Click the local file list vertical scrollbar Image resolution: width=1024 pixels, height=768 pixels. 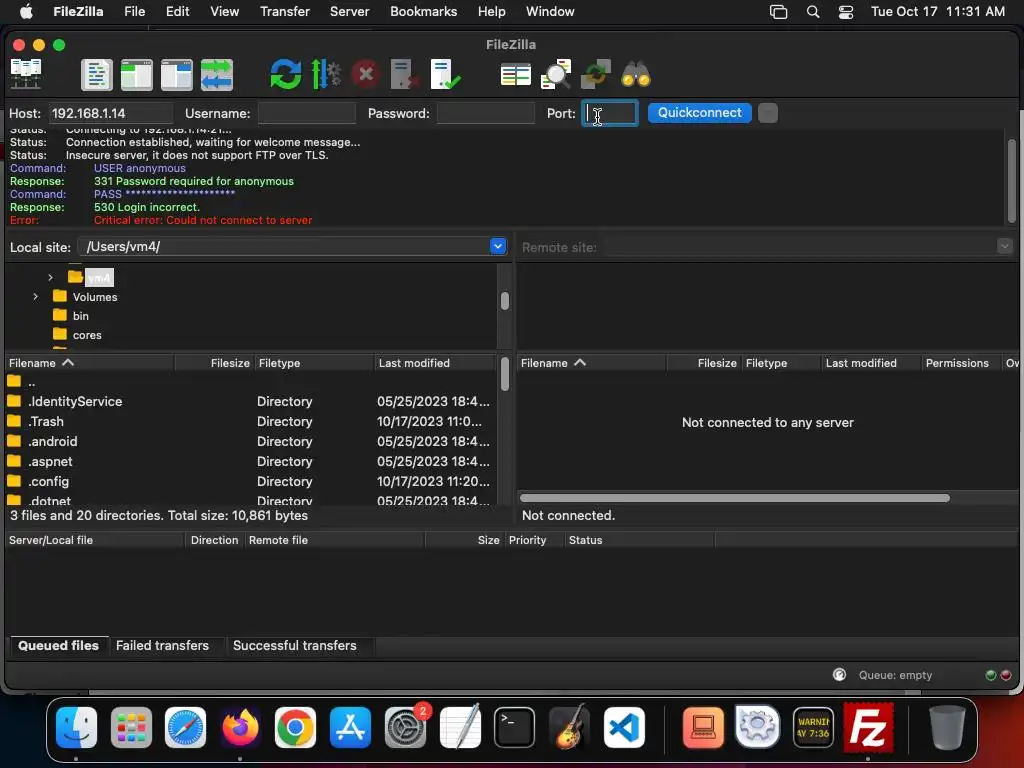pyautogui.click(x=504, y=375)
